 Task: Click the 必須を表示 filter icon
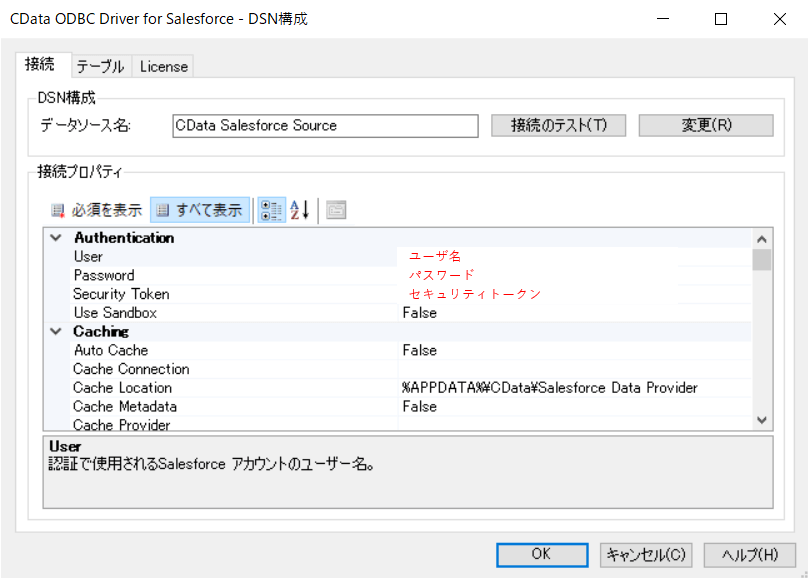coord(58,210)
